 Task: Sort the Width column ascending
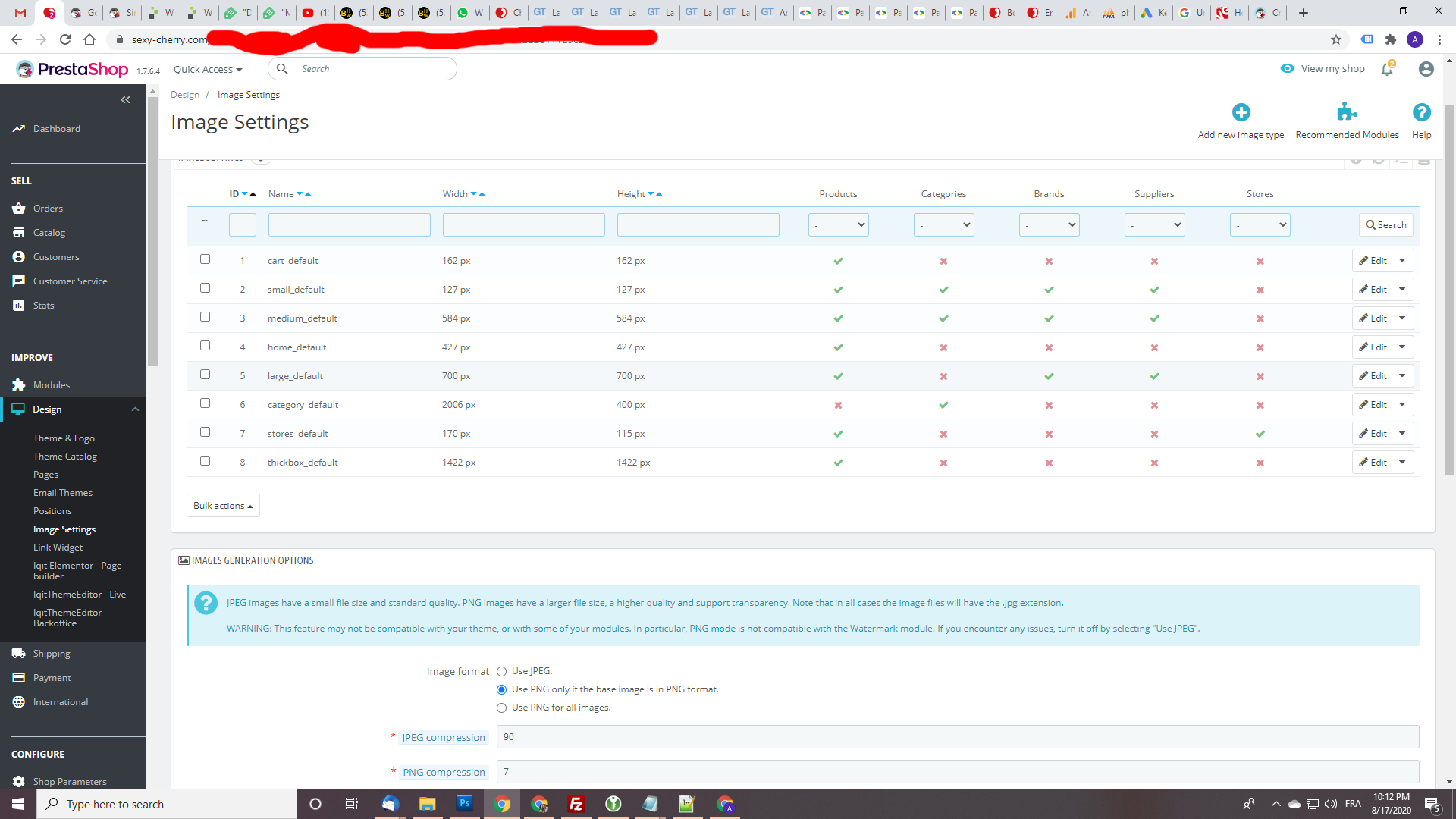click(x=482, y=194)
